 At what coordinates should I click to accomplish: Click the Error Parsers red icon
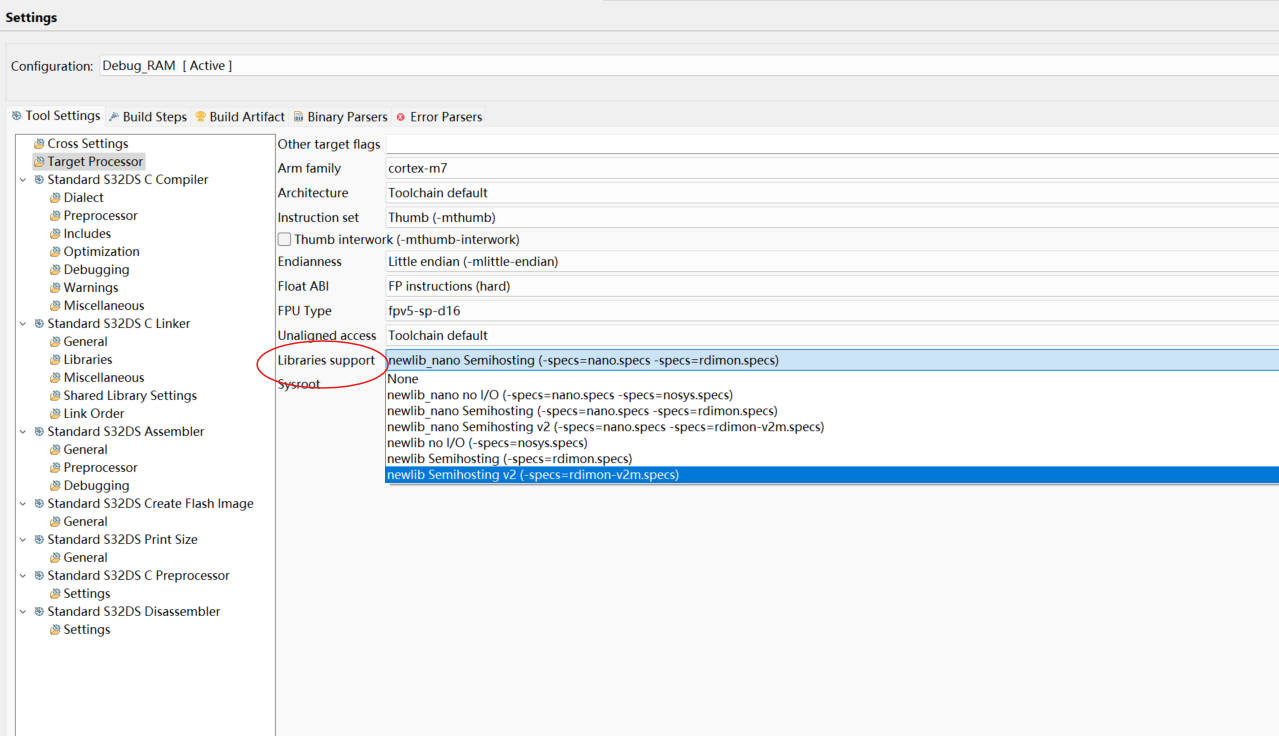[x=401, y=117]
